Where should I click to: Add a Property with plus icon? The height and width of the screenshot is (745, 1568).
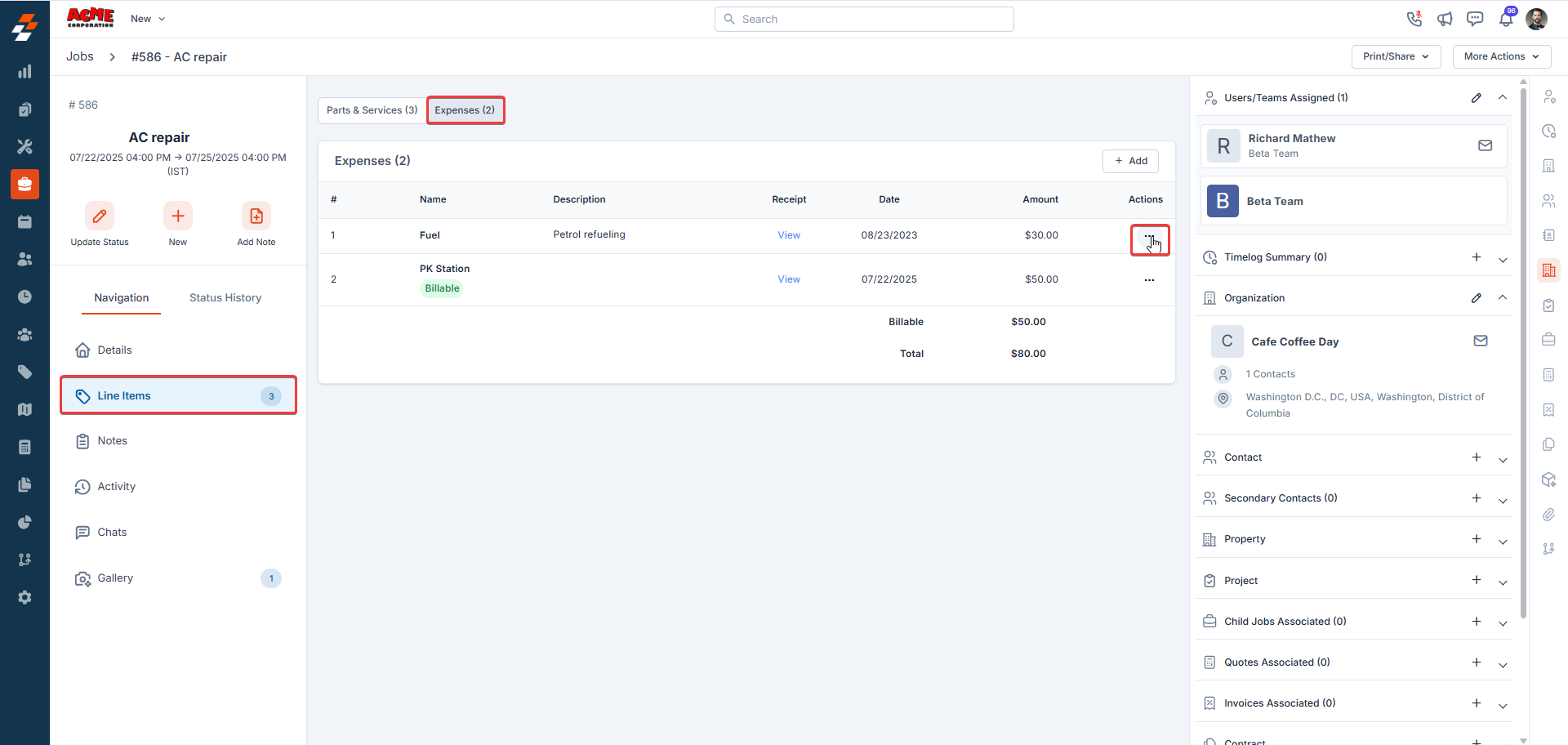point(1477,539)
